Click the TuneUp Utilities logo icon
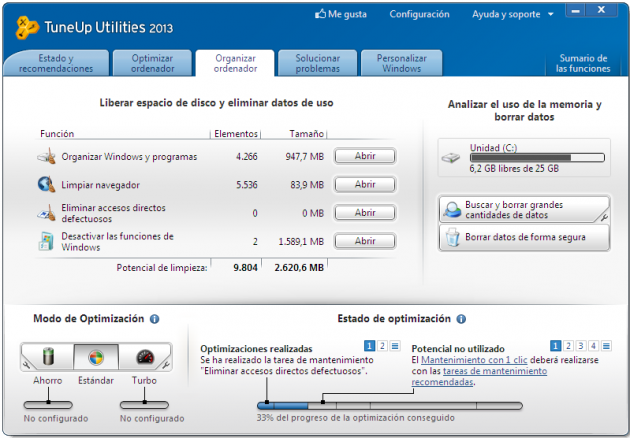630x438 pixels. 27,27
